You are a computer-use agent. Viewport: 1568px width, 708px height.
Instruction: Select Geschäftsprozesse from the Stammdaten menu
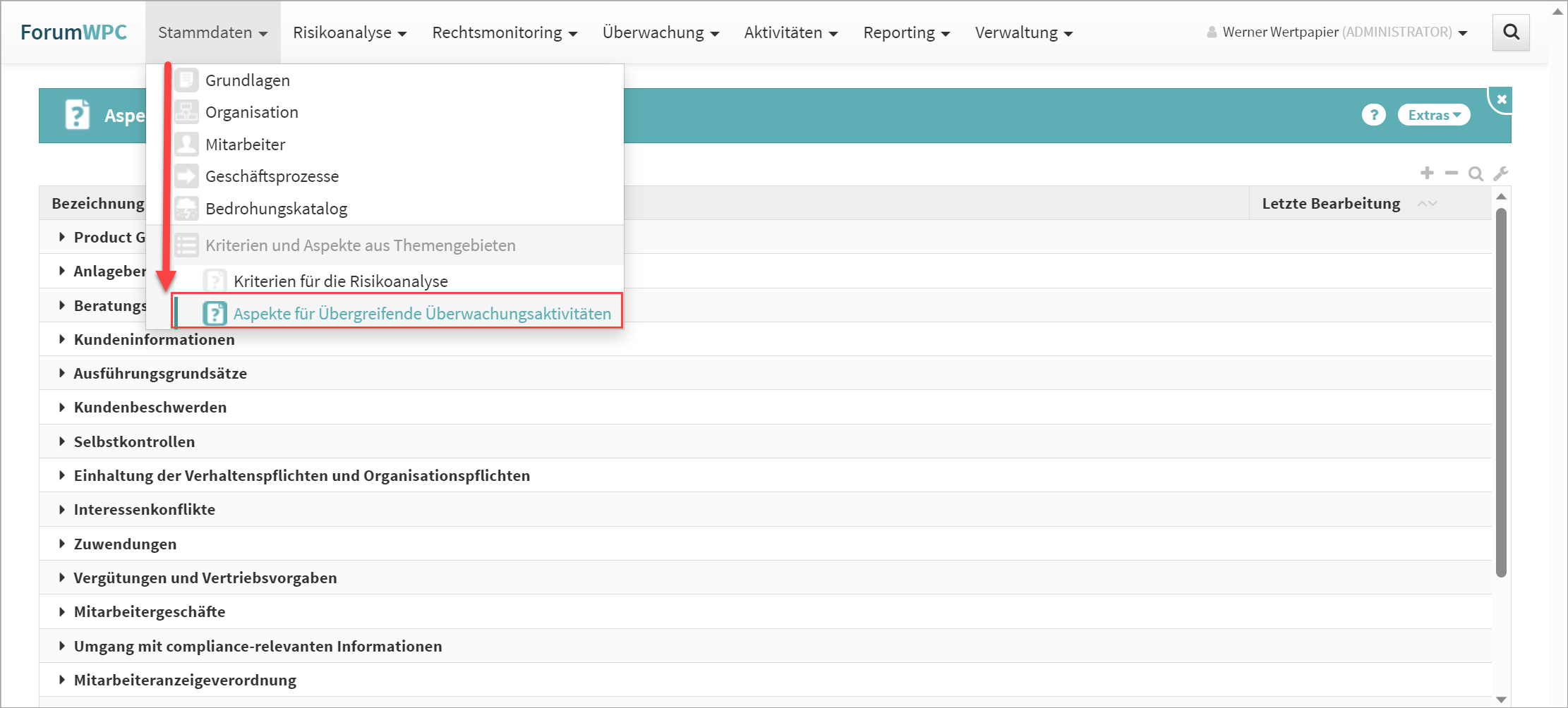pyautogui.click(x=272, y=176)
